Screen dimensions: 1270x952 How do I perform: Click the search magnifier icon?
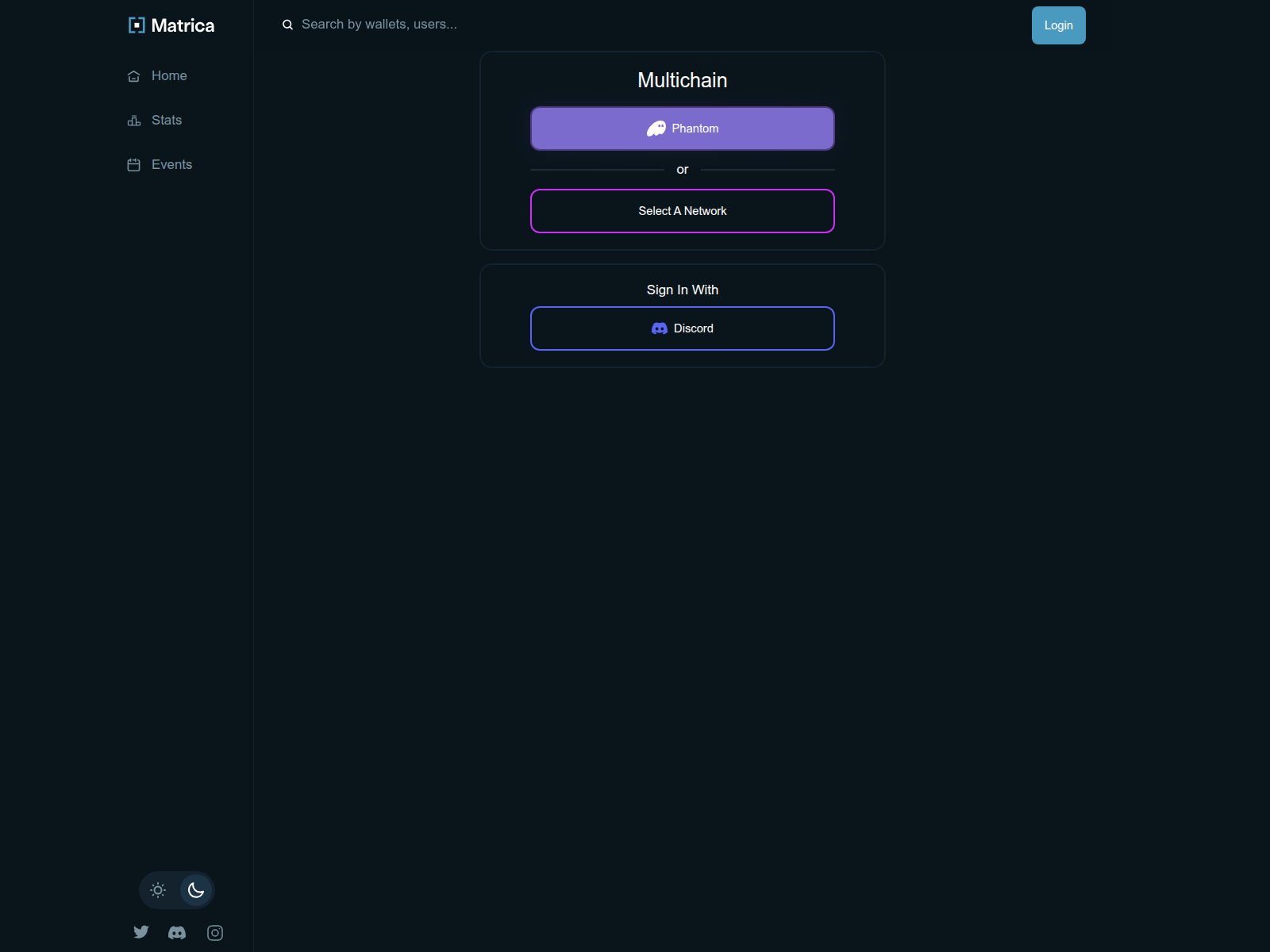[288, 25]
